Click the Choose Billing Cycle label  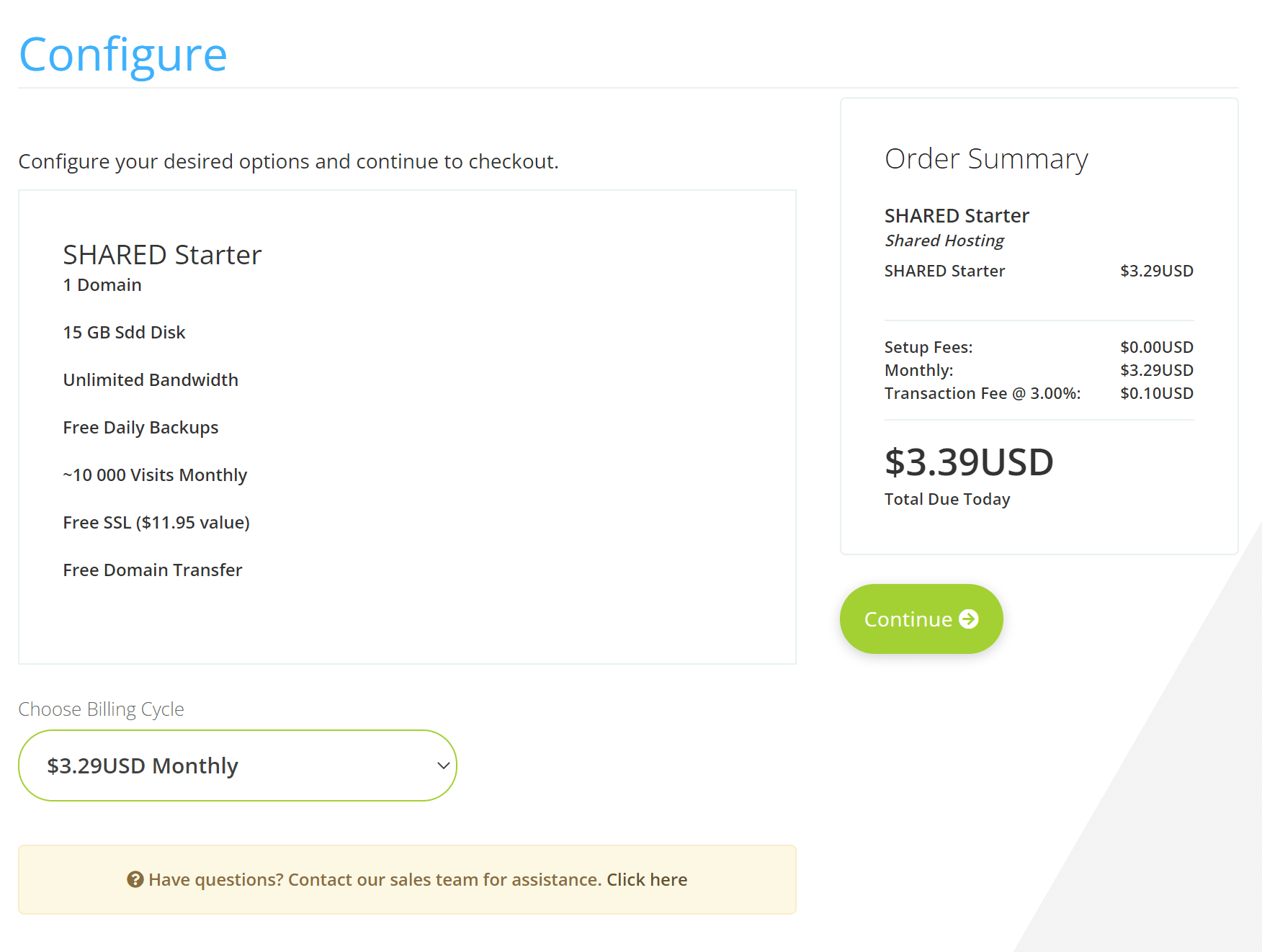click(101, 709)
